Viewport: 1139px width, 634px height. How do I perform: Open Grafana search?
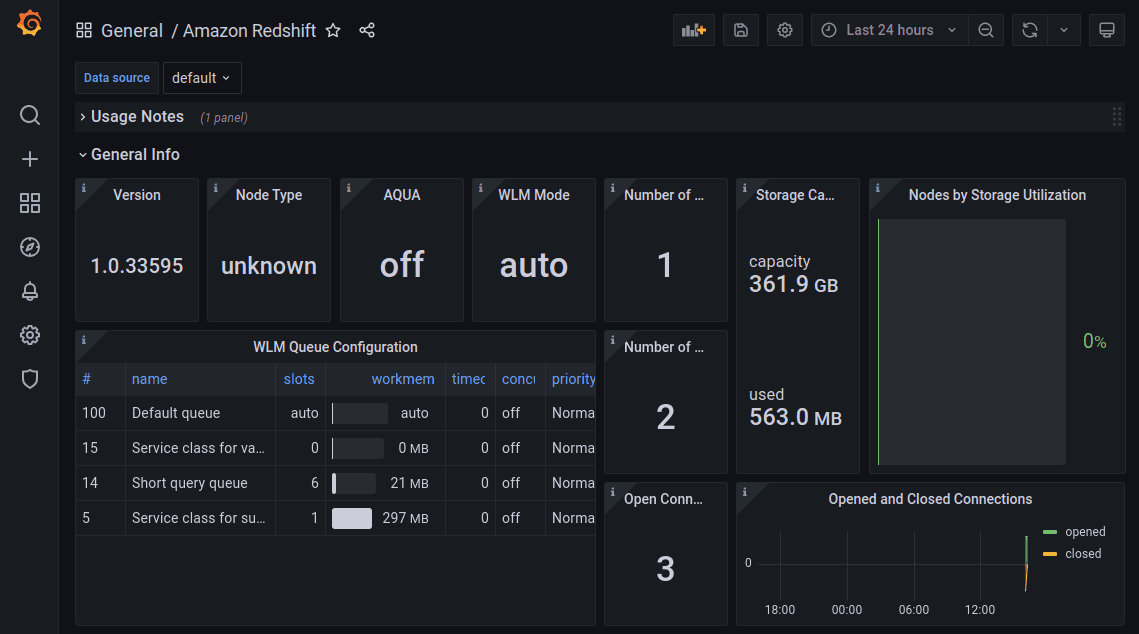point(30,115)
